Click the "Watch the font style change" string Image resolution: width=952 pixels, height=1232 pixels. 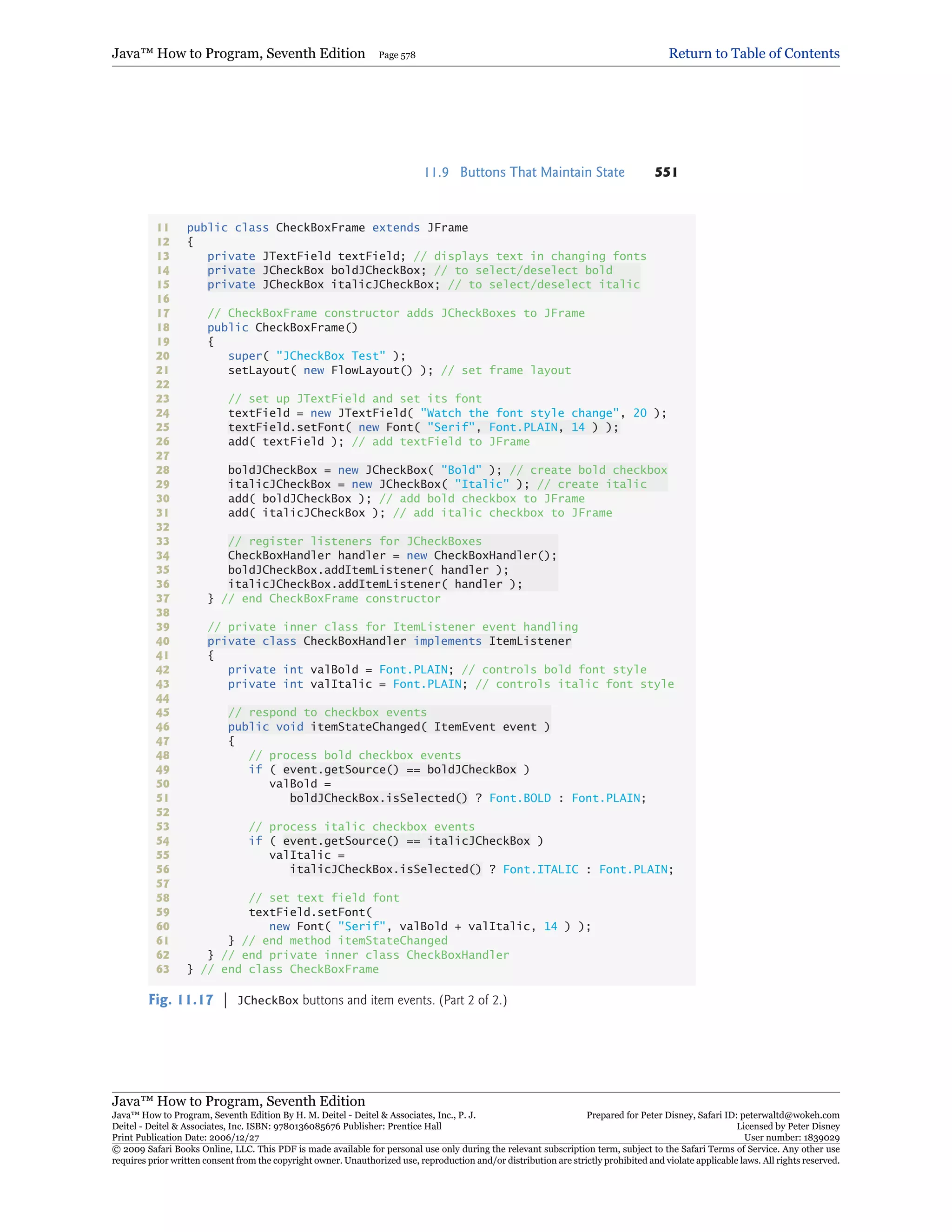[519, 413]
